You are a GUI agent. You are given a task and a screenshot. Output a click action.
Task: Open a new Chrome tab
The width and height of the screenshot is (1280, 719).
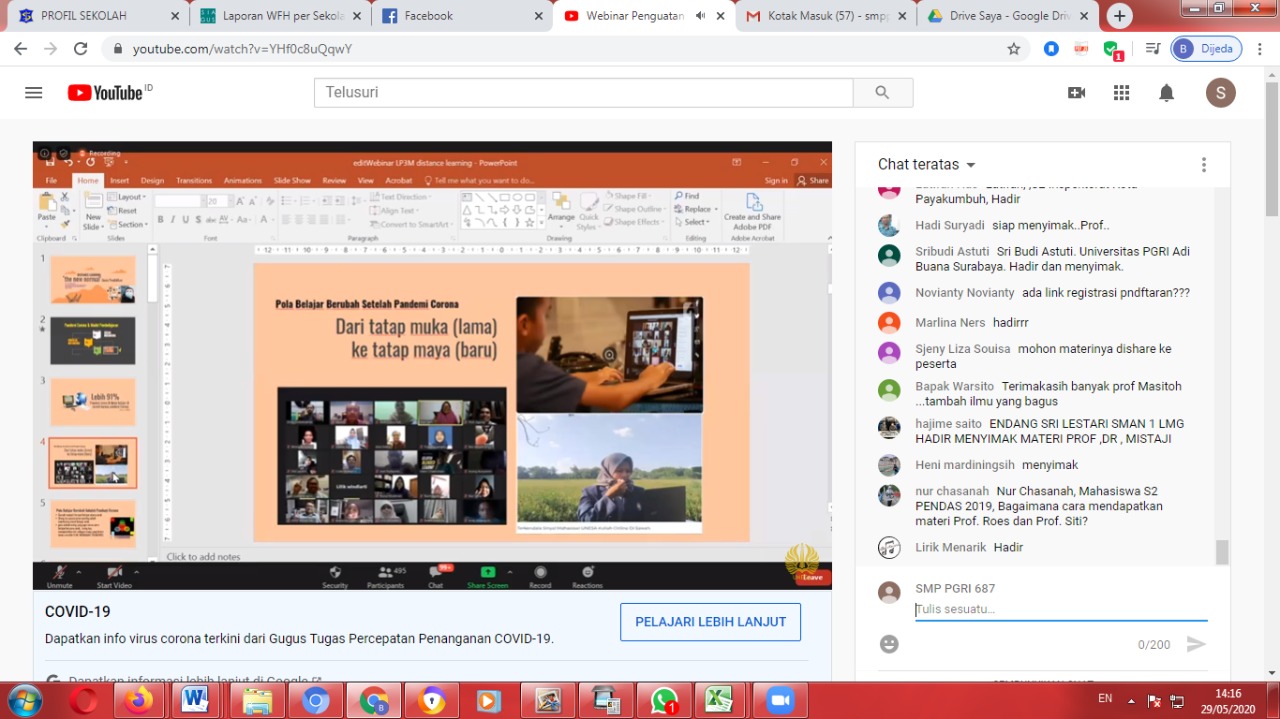pyautogui.click(x=1120, y=16)
